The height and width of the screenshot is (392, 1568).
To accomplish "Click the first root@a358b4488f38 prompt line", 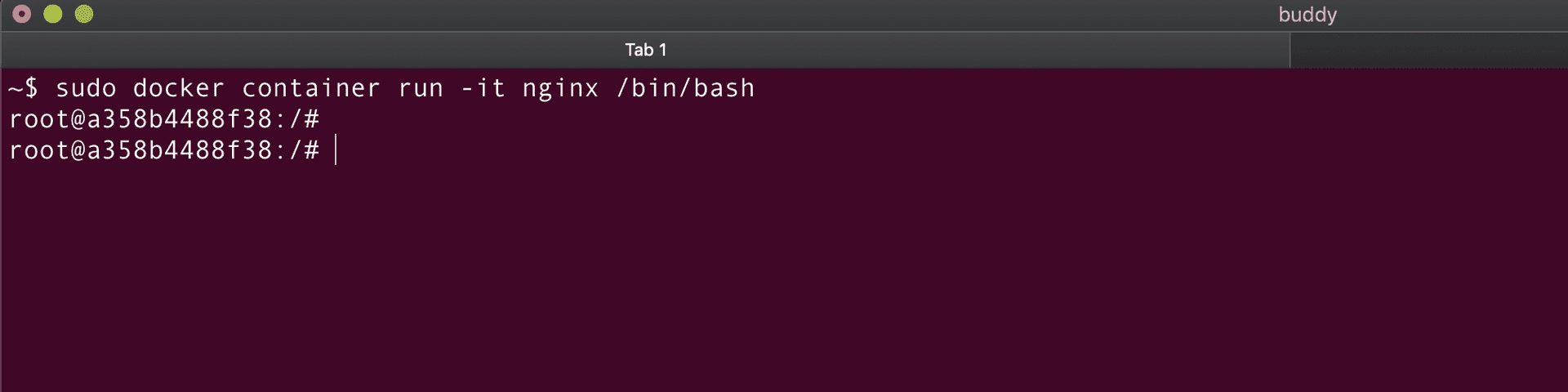I will (139, 119).
